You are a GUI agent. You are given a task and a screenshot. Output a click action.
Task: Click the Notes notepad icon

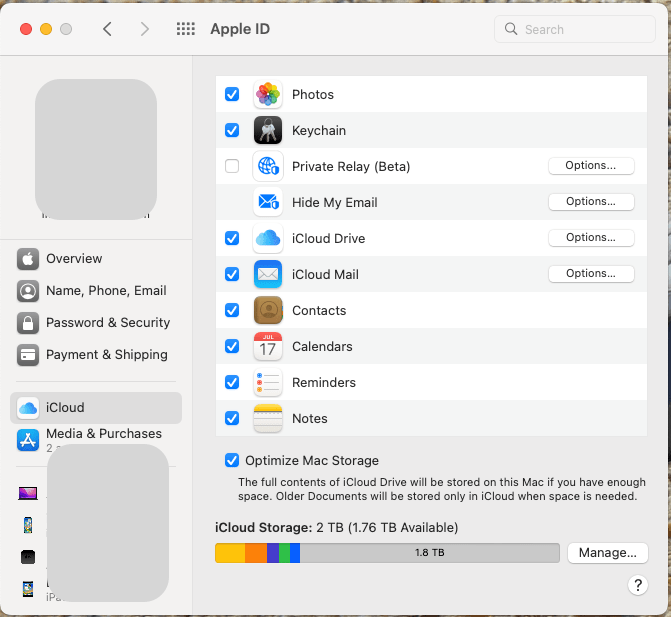[268, 418]
